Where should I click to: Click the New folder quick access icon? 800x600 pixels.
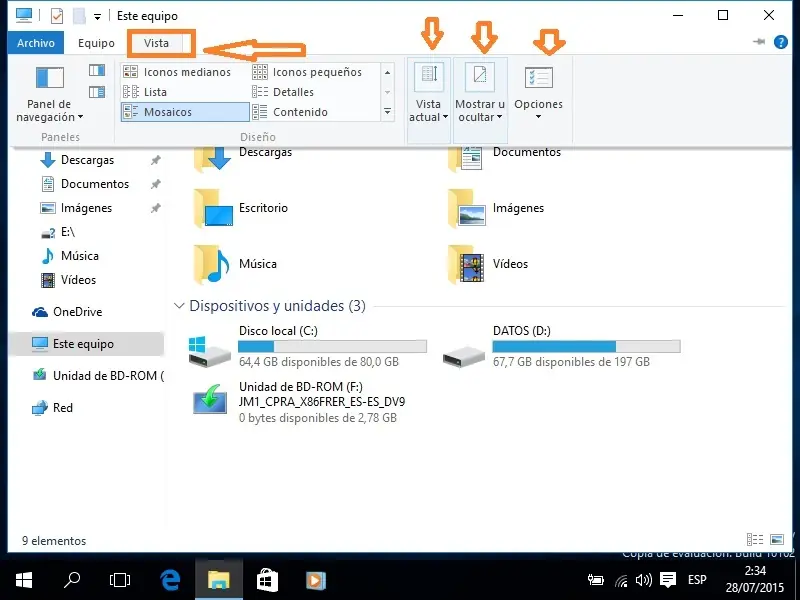79,16
